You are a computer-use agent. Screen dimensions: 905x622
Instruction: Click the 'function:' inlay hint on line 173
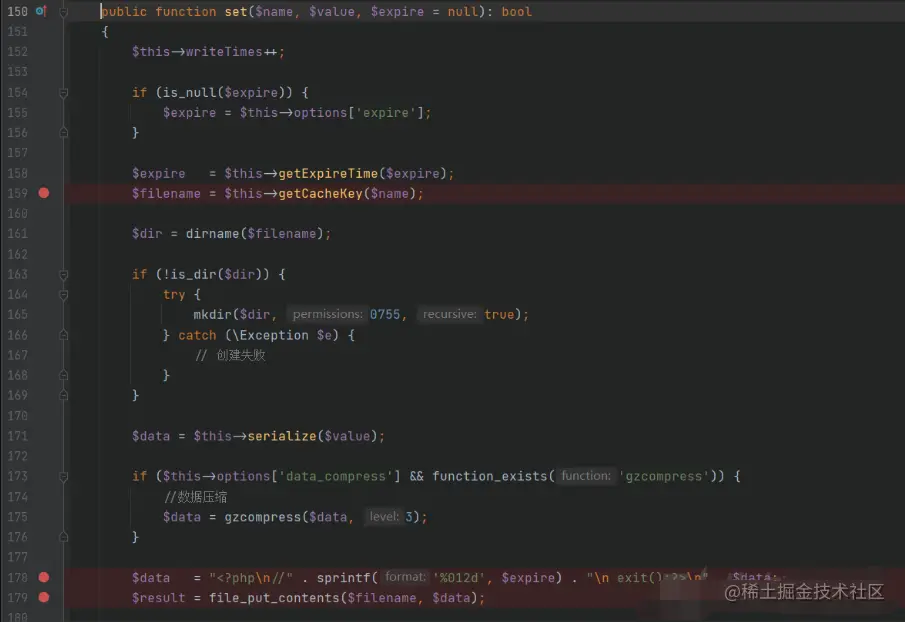586,476
